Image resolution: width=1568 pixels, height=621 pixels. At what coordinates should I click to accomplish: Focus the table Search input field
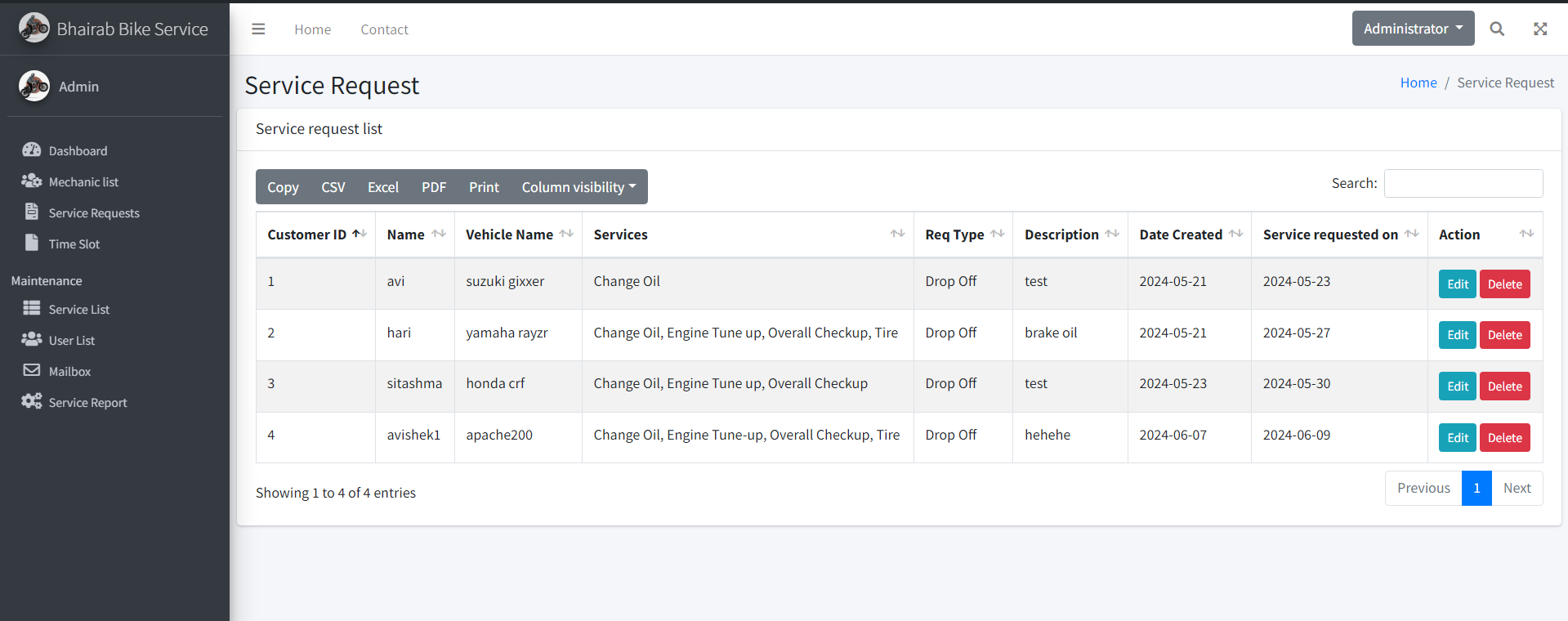point(1463,184)
